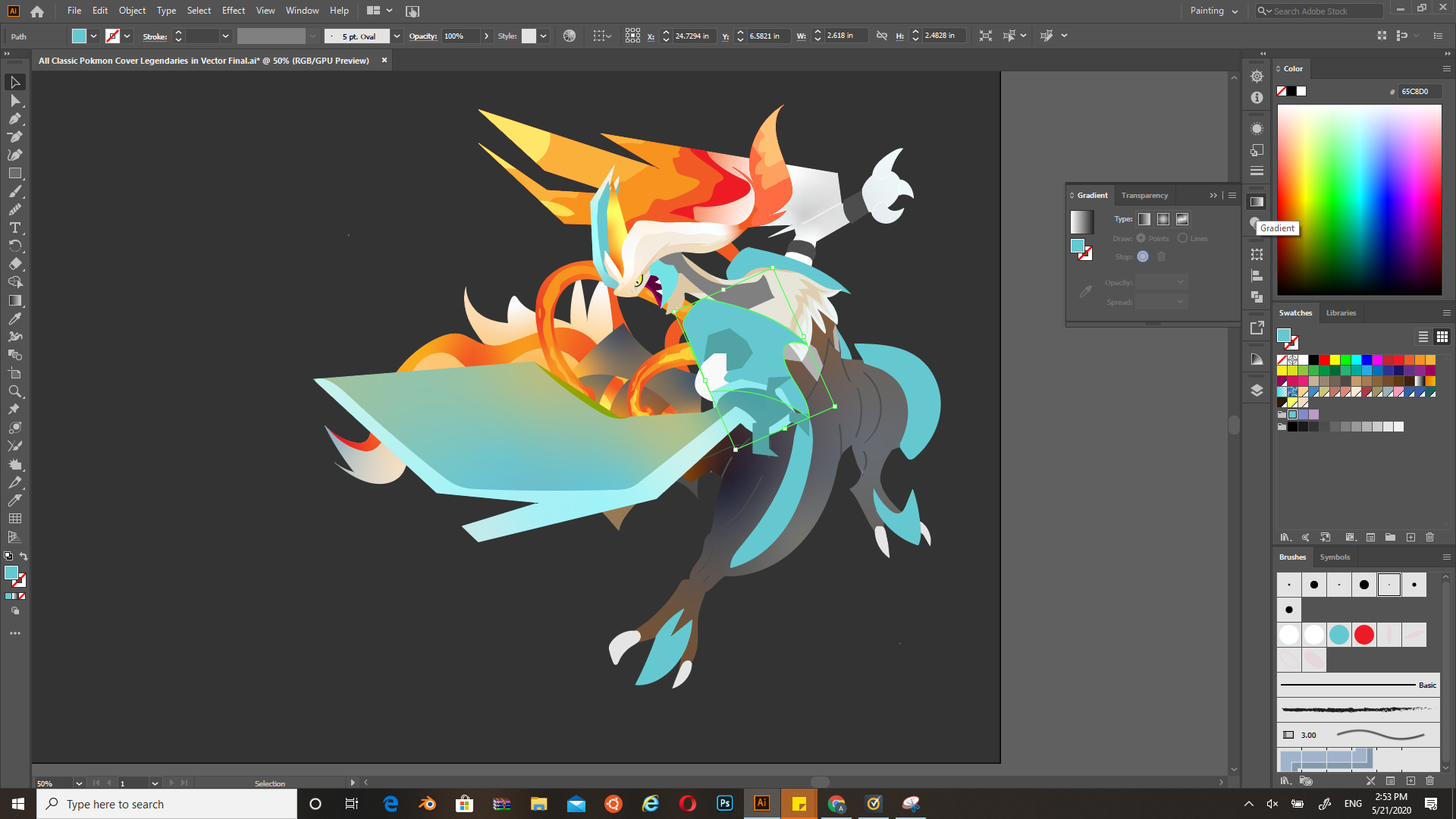Choose the Freeform gradient type
The height and width of the screenshot is (819, 1456).
1182,219
